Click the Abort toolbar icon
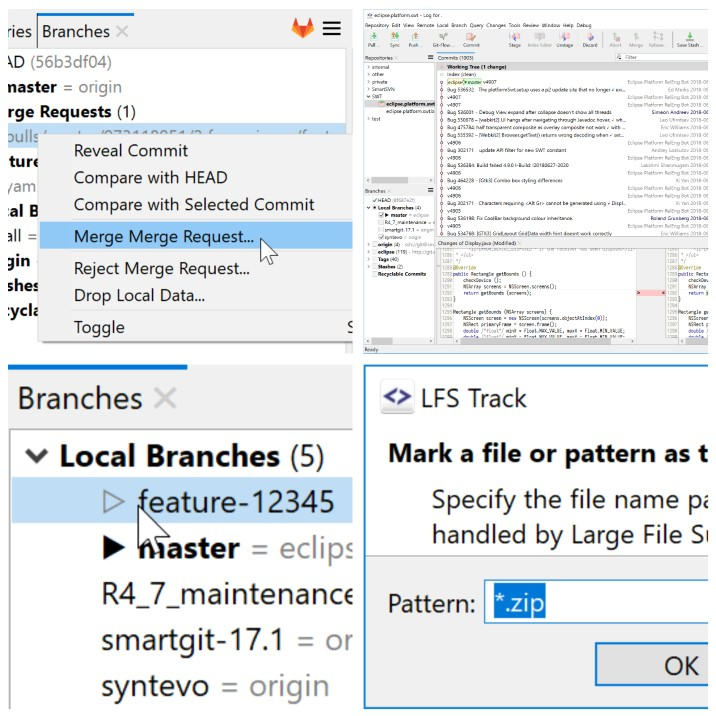The width and height of the screenshot is (716, 716). (x=616, y=37)
